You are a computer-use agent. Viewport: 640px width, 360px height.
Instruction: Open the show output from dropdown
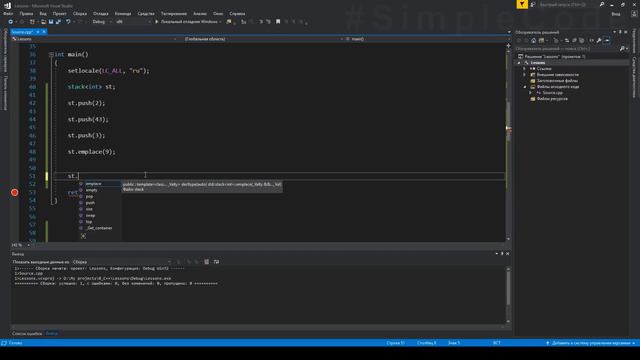122,262
